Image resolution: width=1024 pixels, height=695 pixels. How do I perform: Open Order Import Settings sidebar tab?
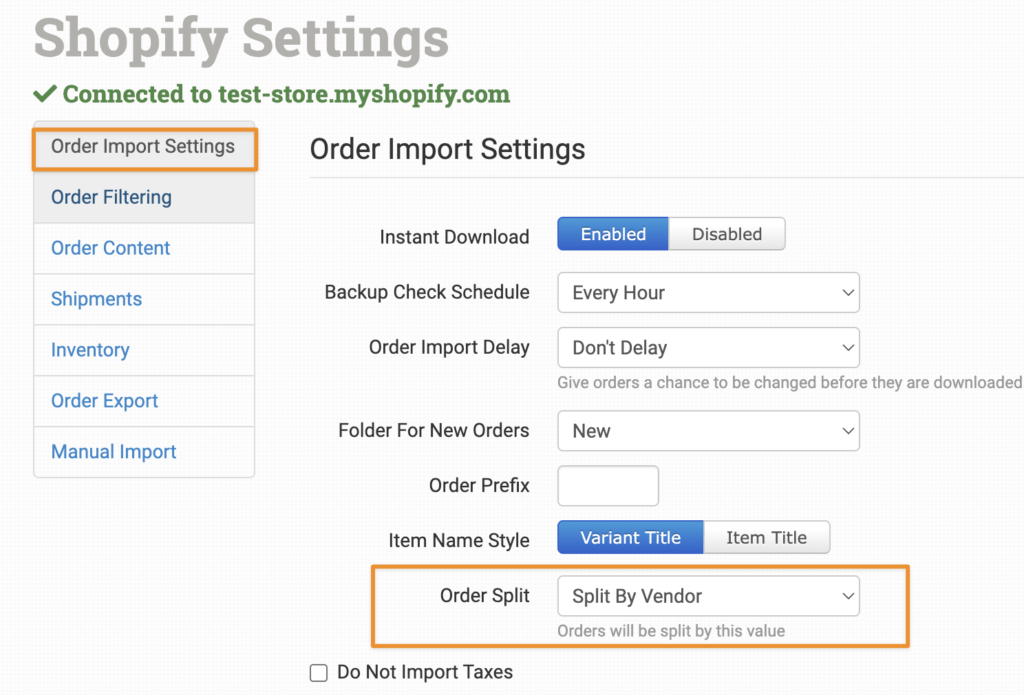[144, 146]
